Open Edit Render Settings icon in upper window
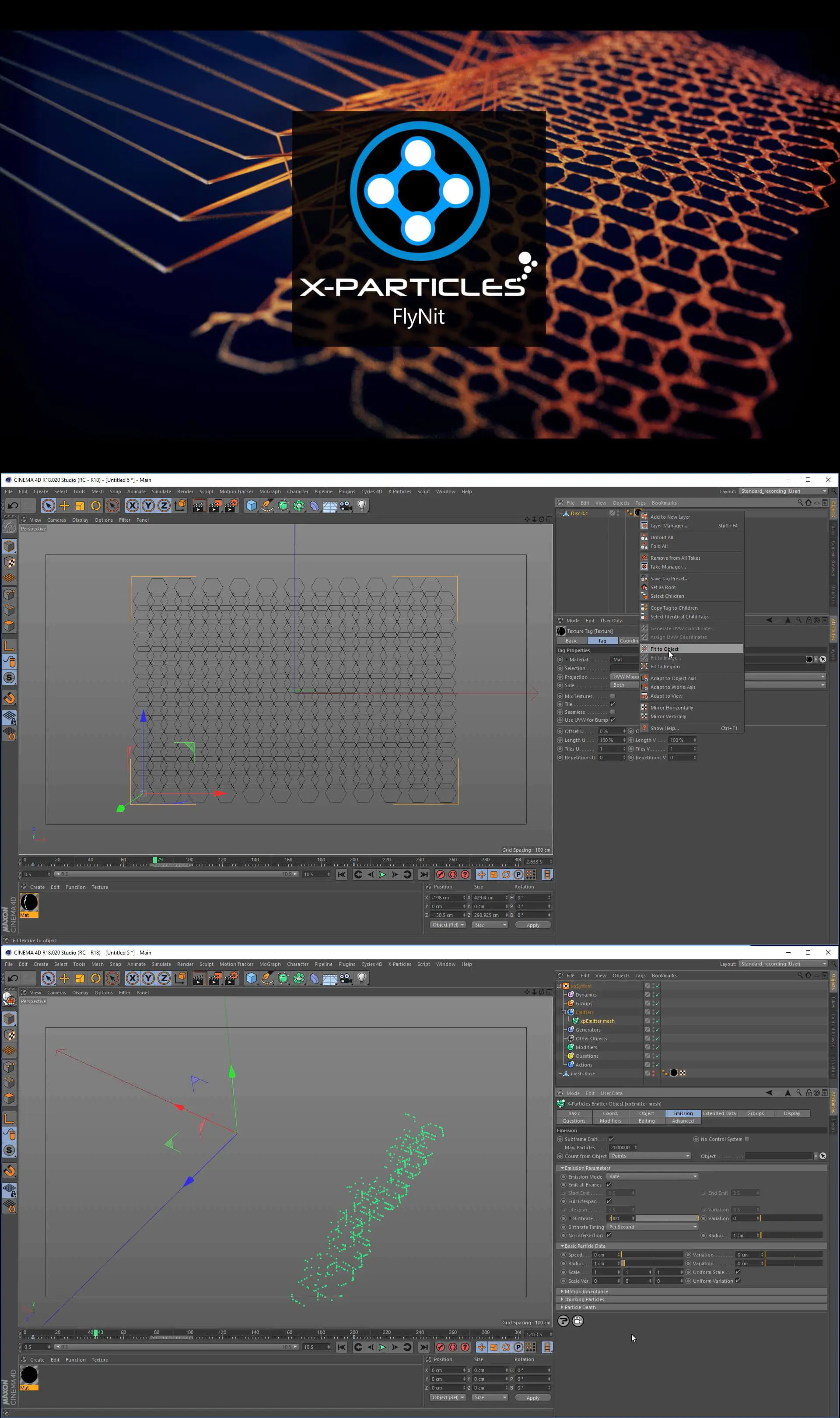This screenshot has width=840, height=1418. [x=231, y=505]
